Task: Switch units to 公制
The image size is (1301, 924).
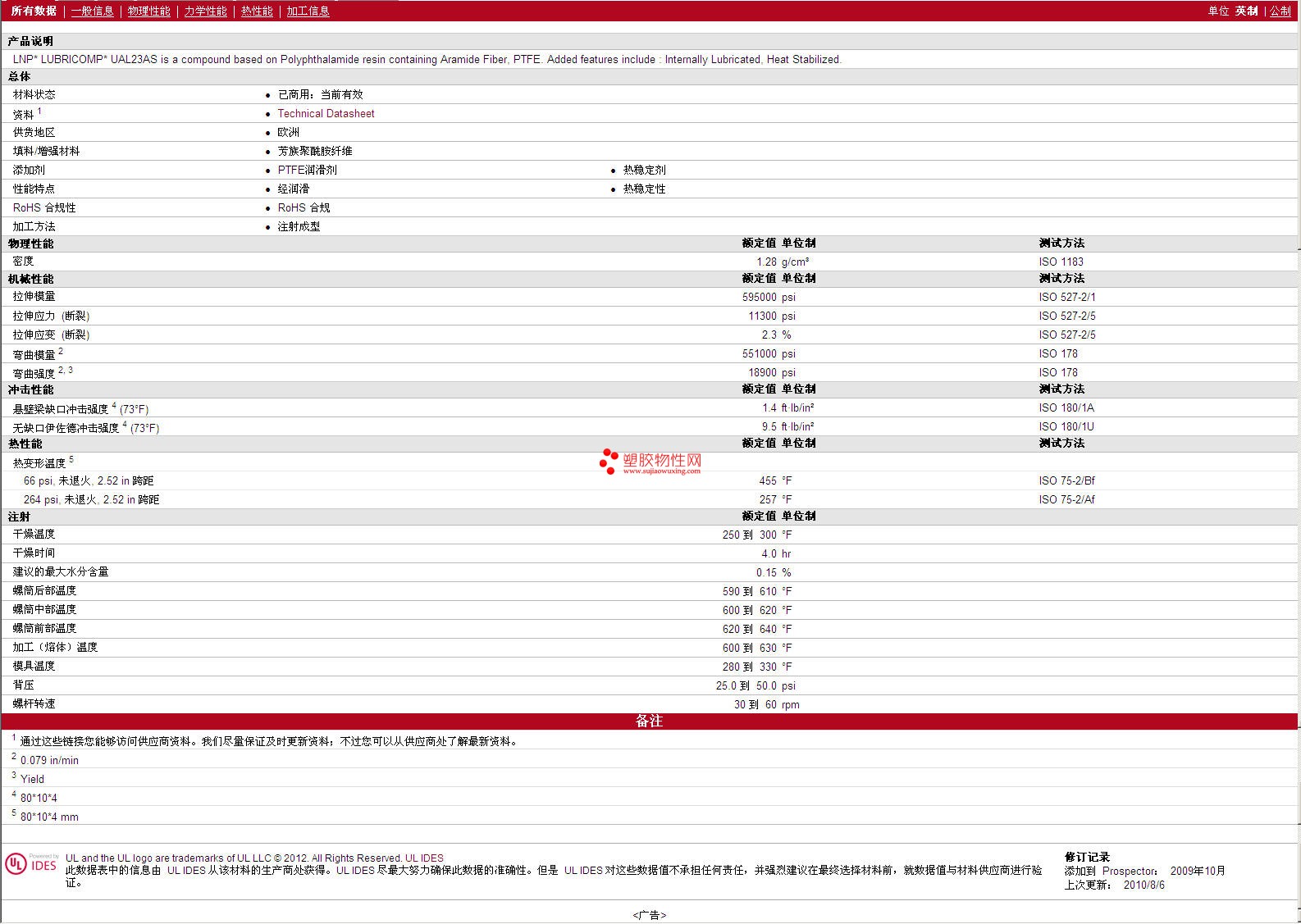Action: [x=1280, y=11]
